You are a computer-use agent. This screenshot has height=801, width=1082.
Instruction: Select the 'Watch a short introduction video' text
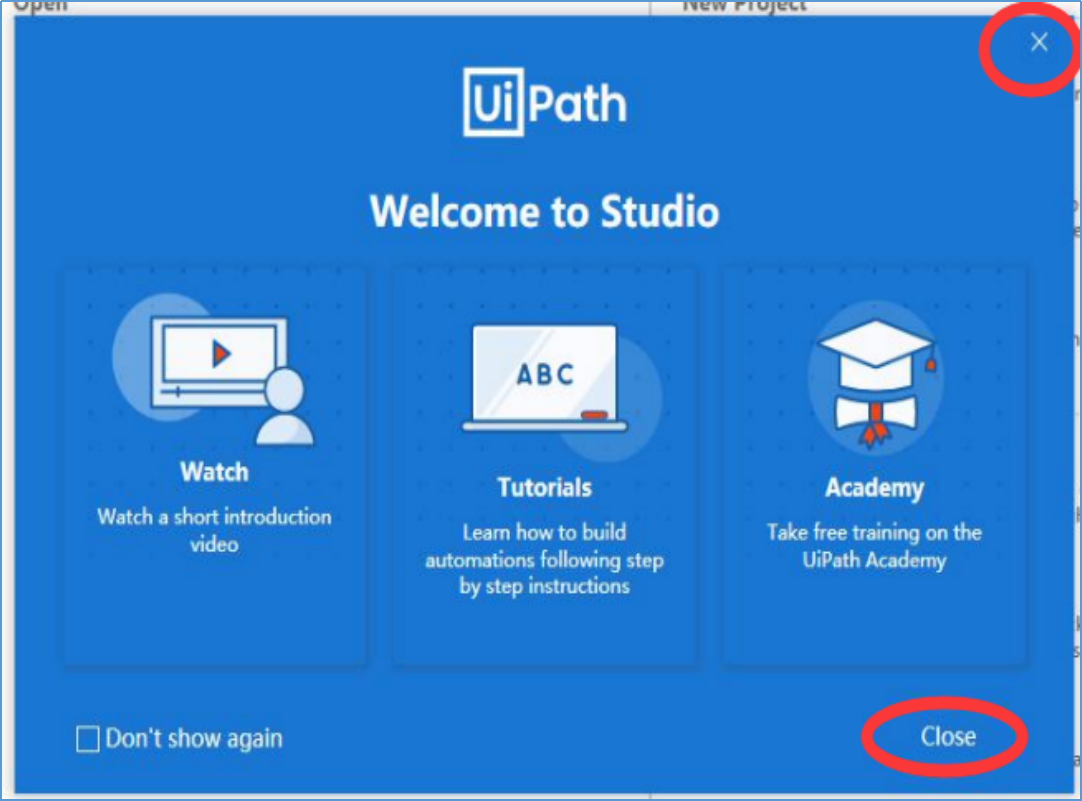(x=215, y=531)
